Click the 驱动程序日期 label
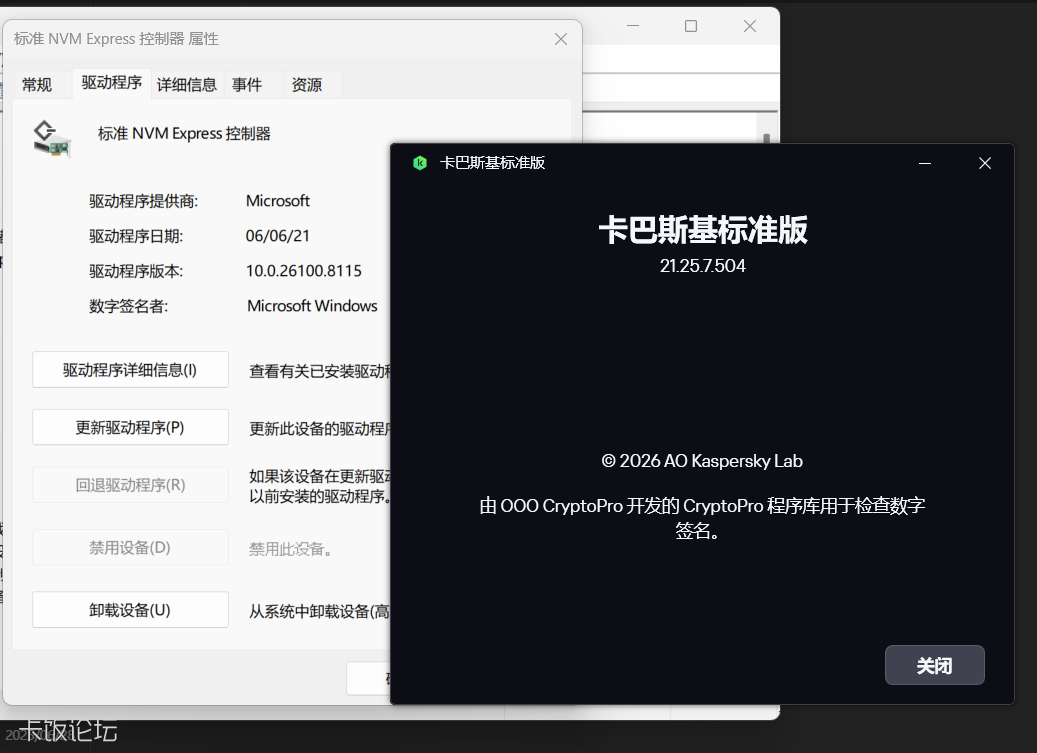 tap(136, 236)
